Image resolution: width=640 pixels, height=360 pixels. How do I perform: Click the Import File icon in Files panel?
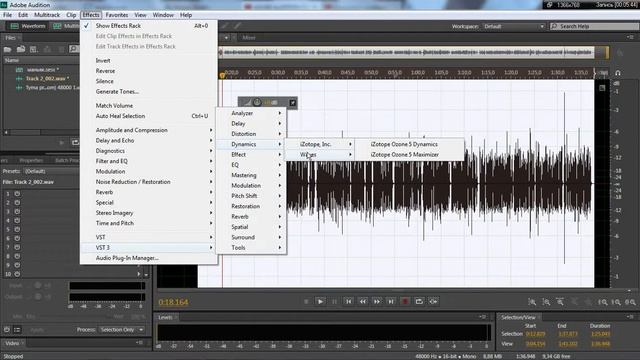[21, 49]
